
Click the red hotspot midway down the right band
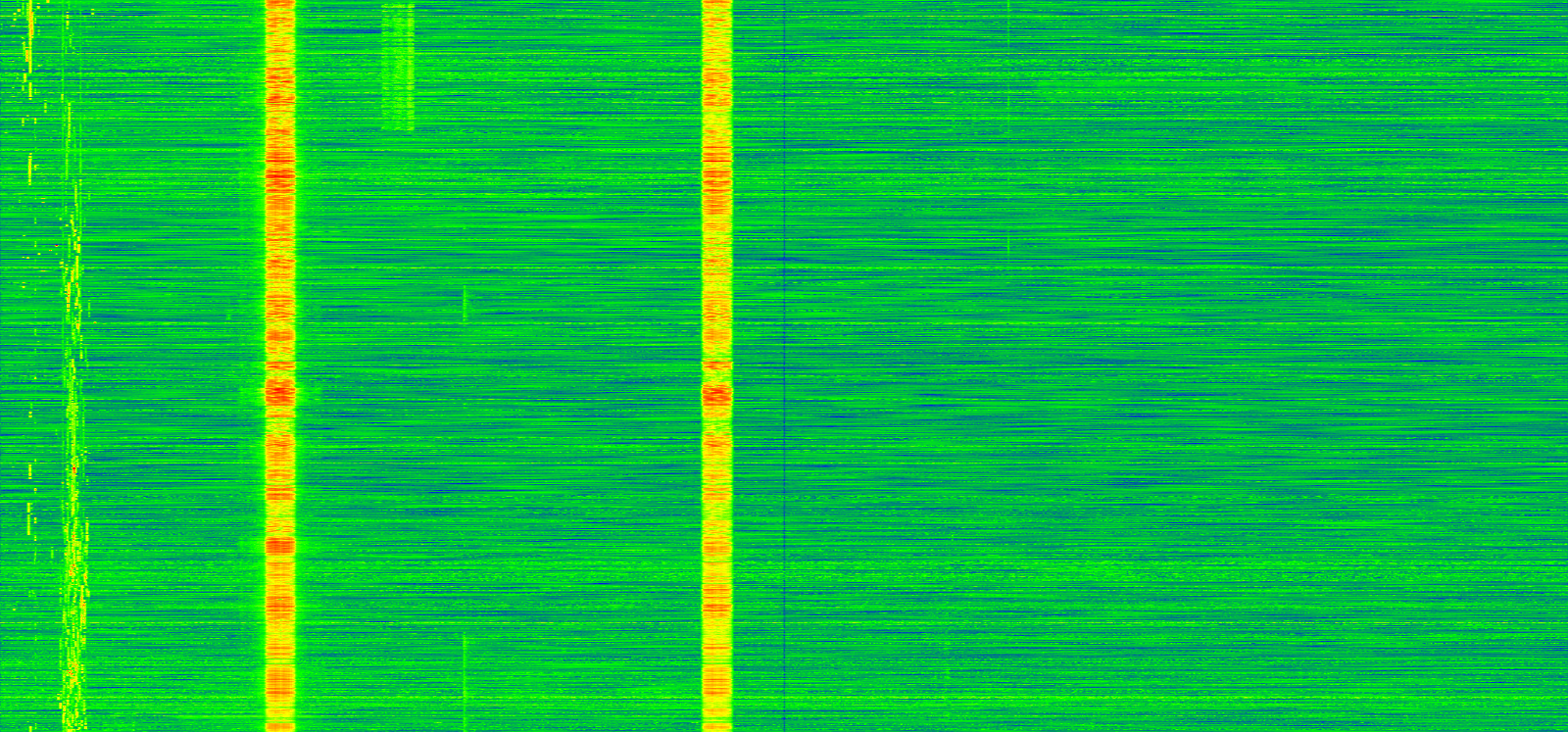[x=716, y=394]
